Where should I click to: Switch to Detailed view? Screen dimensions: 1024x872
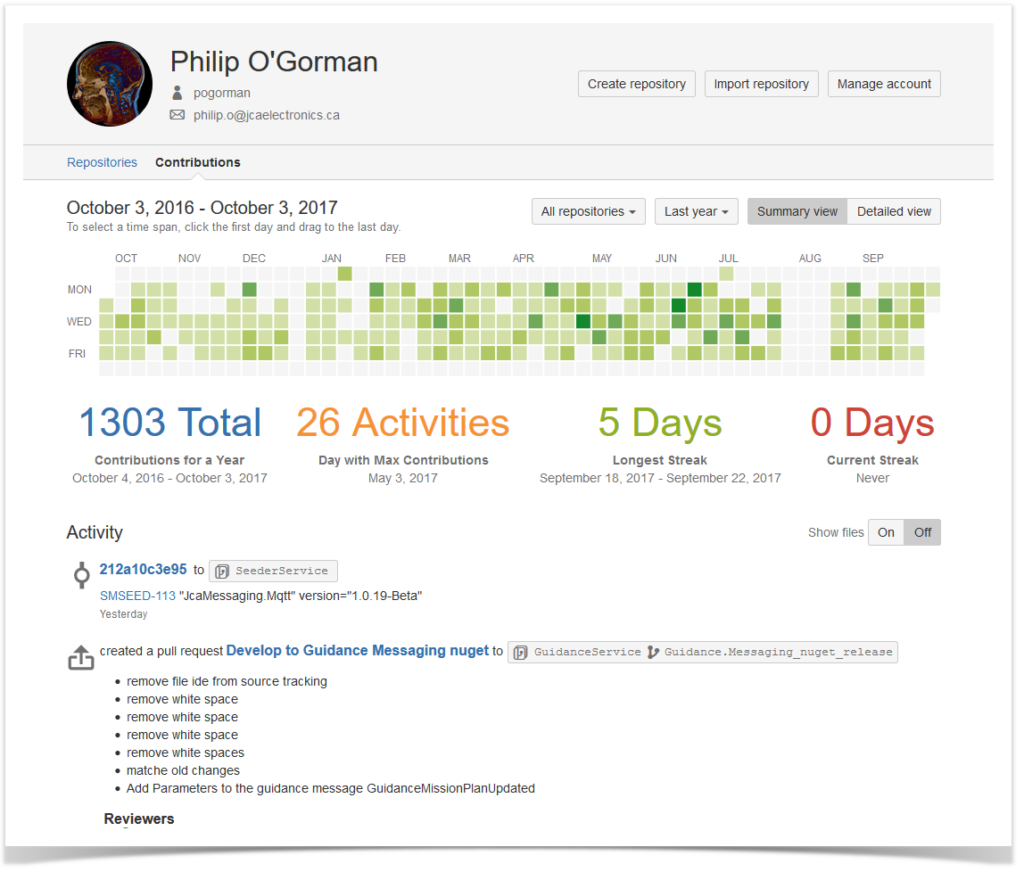(893, 211)
